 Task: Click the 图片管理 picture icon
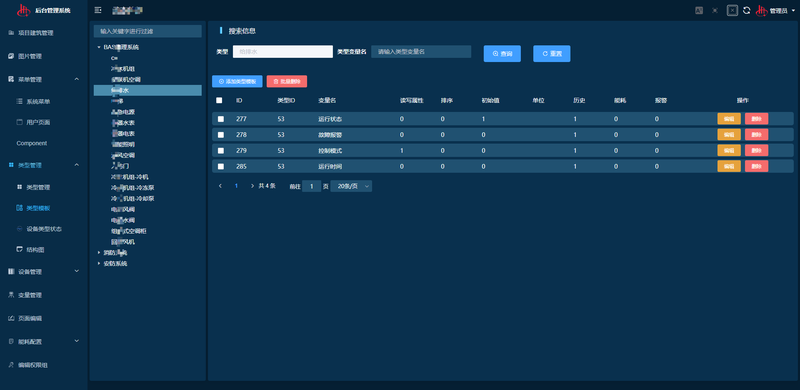click(11, 56)
